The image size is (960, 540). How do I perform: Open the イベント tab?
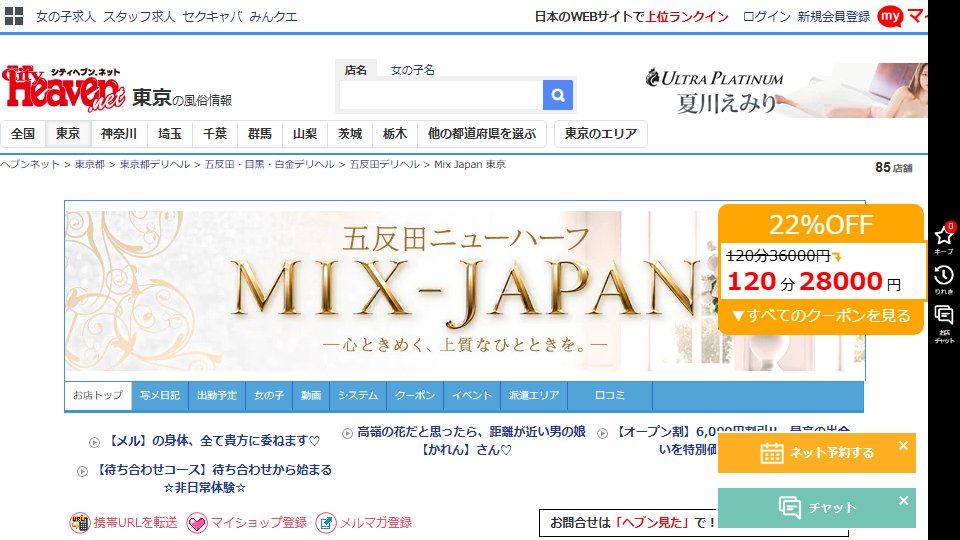(x=472, y=396)
